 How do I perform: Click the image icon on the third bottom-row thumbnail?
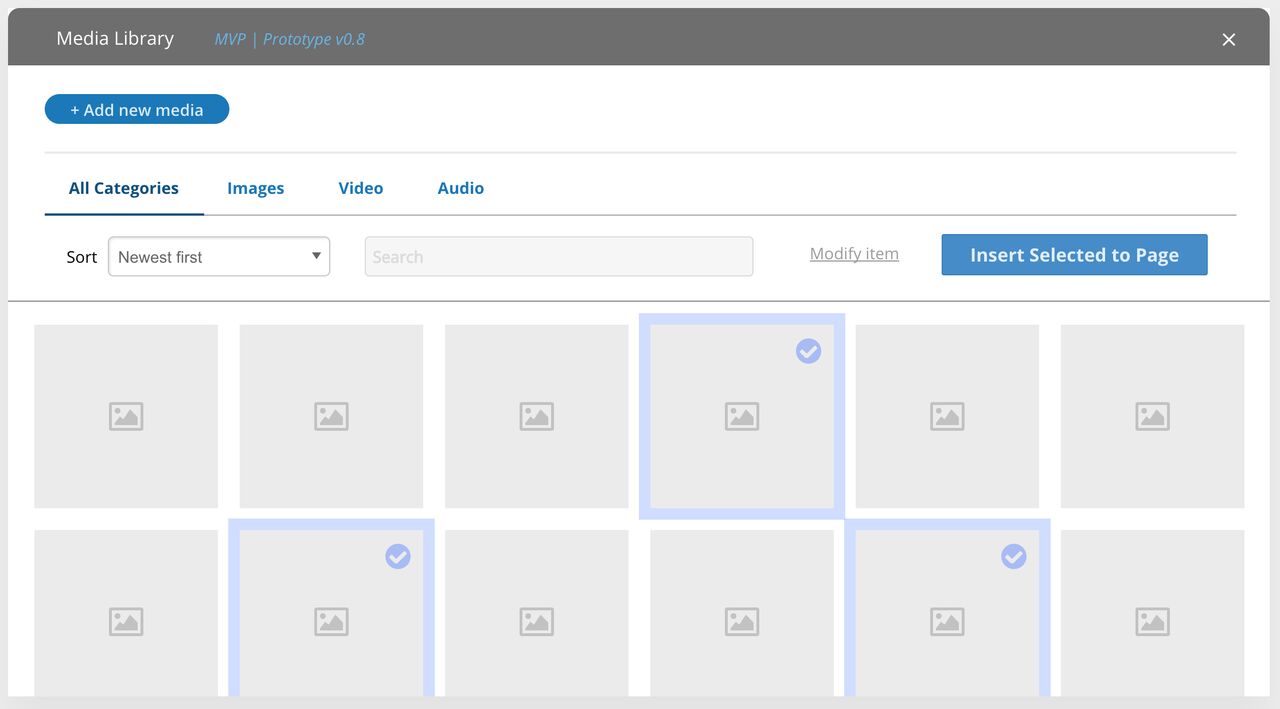(x=536, y=621)
